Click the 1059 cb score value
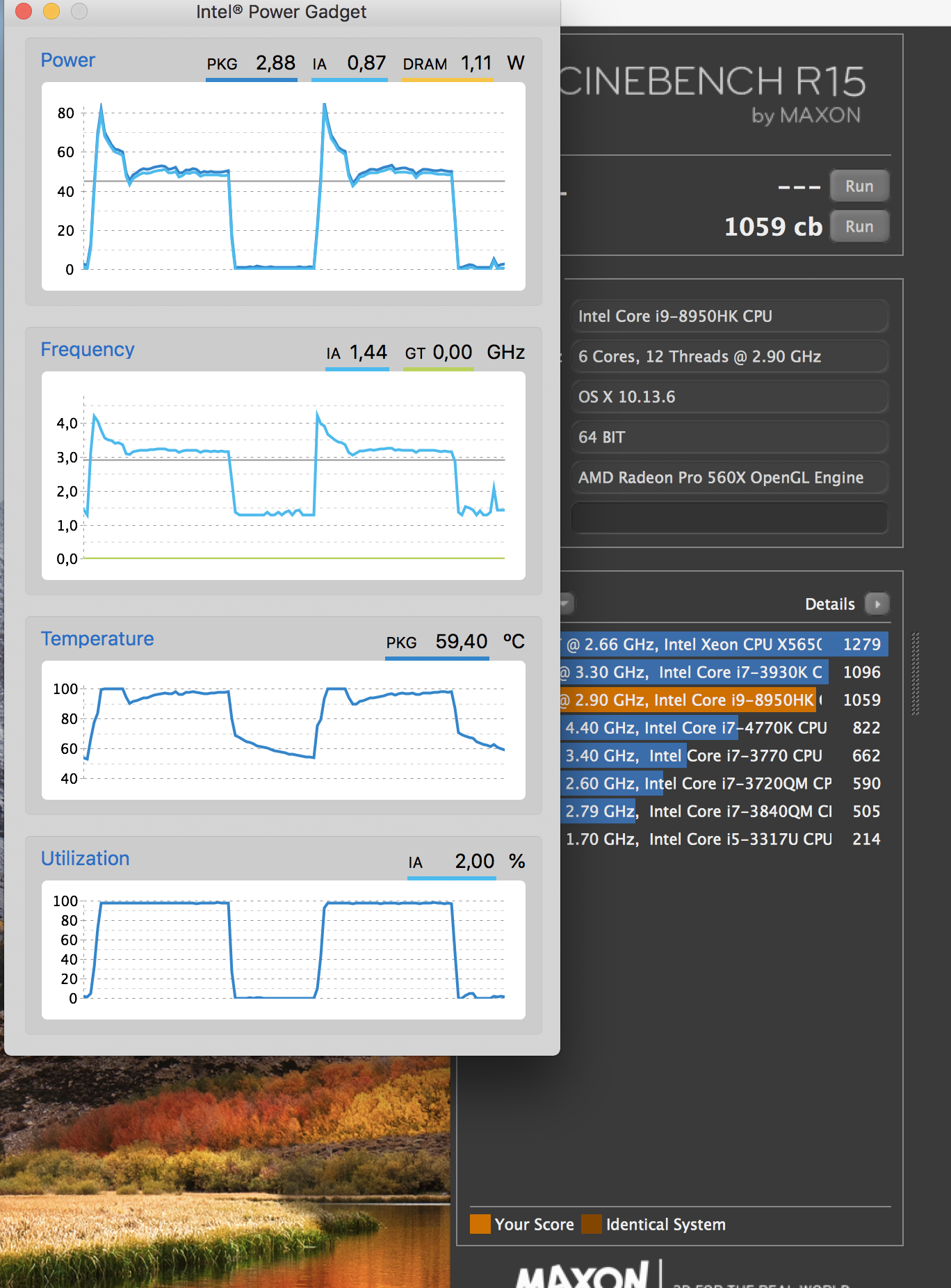 tap(773, 227)
